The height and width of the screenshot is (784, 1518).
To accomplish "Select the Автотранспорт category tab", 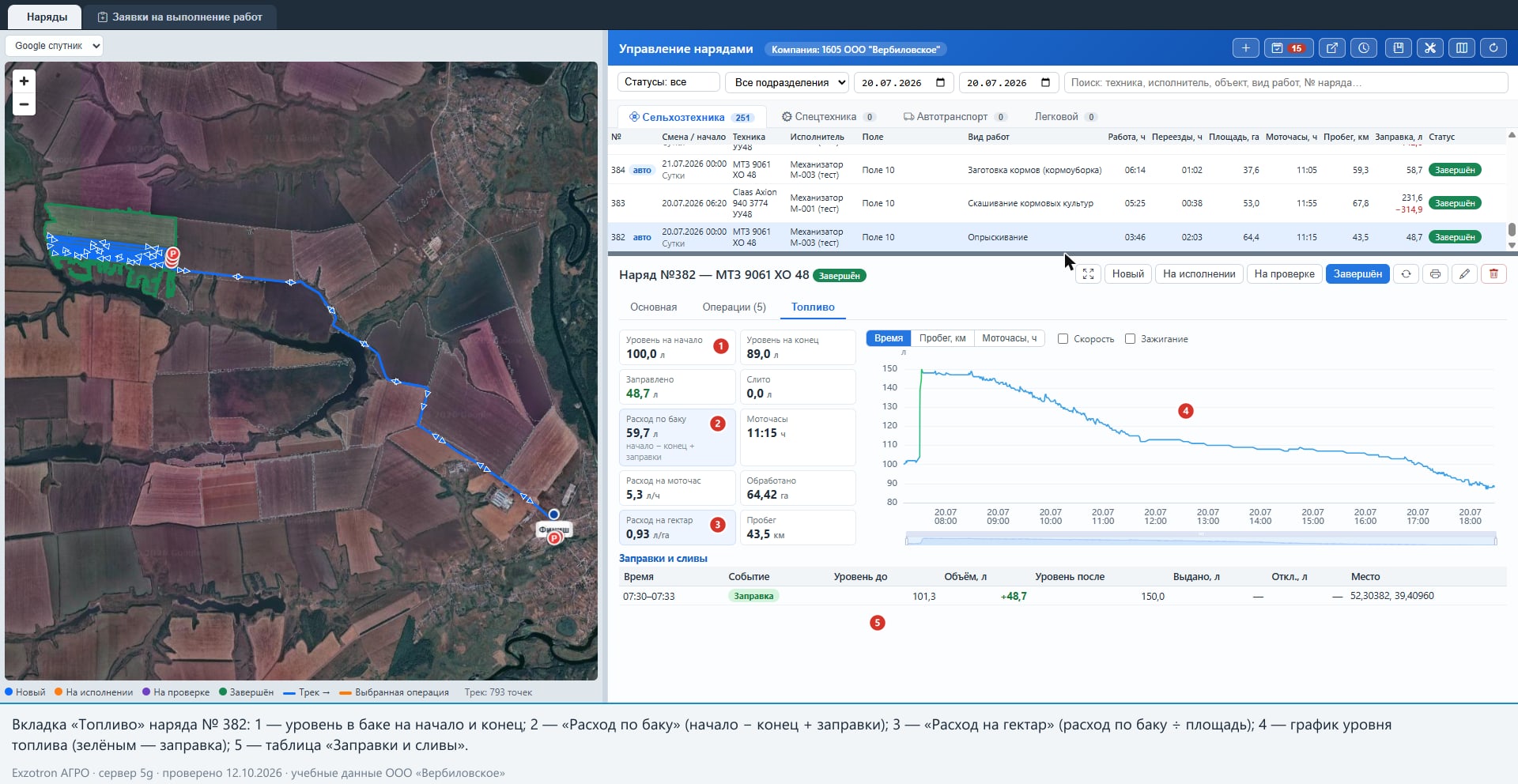I will point(954,117).
